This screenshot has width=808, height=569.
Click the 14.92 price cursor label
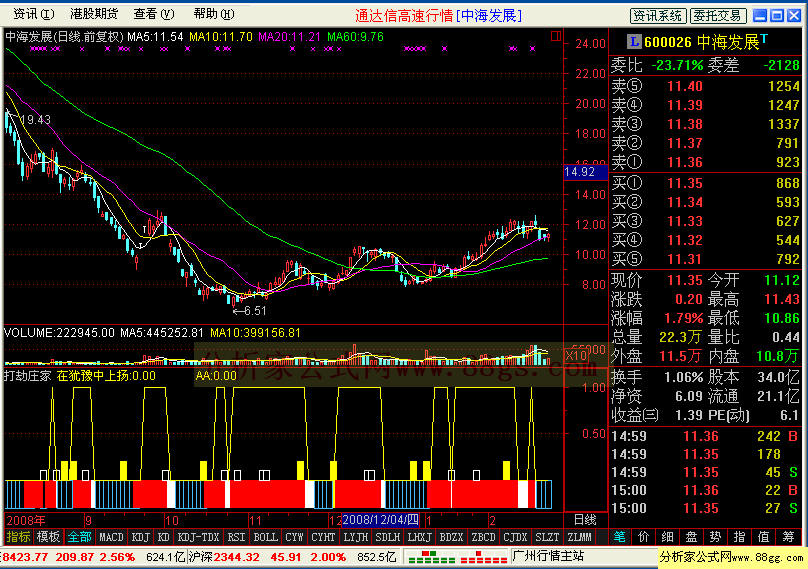click(x=586, y=172)
